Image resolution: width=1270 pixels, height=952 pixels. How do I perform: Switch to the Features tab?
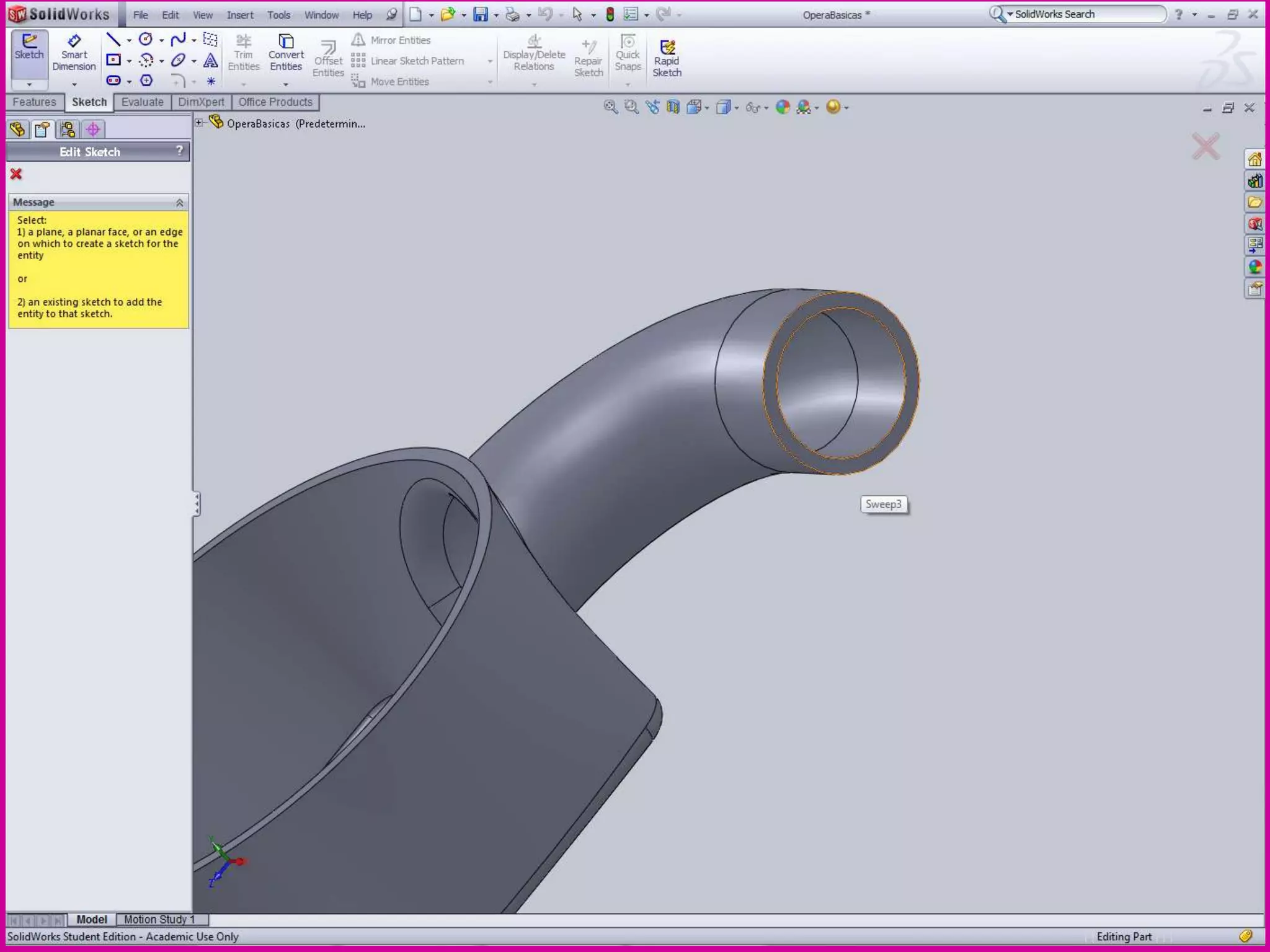[34, 102]
